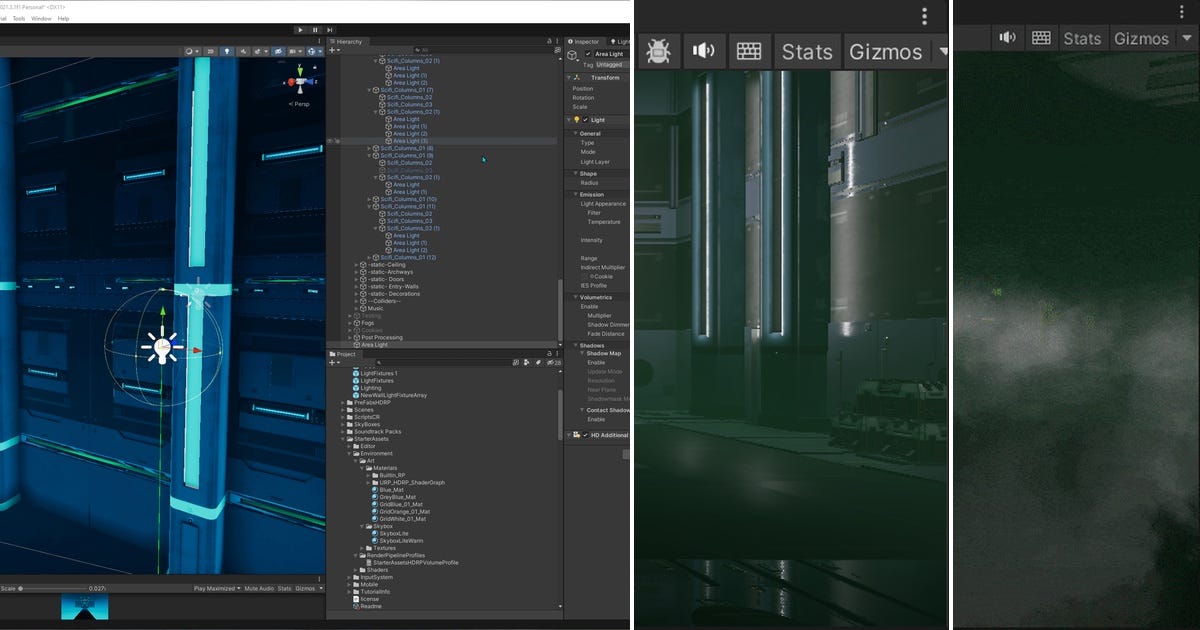Toggle the Light component enabled checkbox
Screen dimensions: 1200x630
[585, 119]
